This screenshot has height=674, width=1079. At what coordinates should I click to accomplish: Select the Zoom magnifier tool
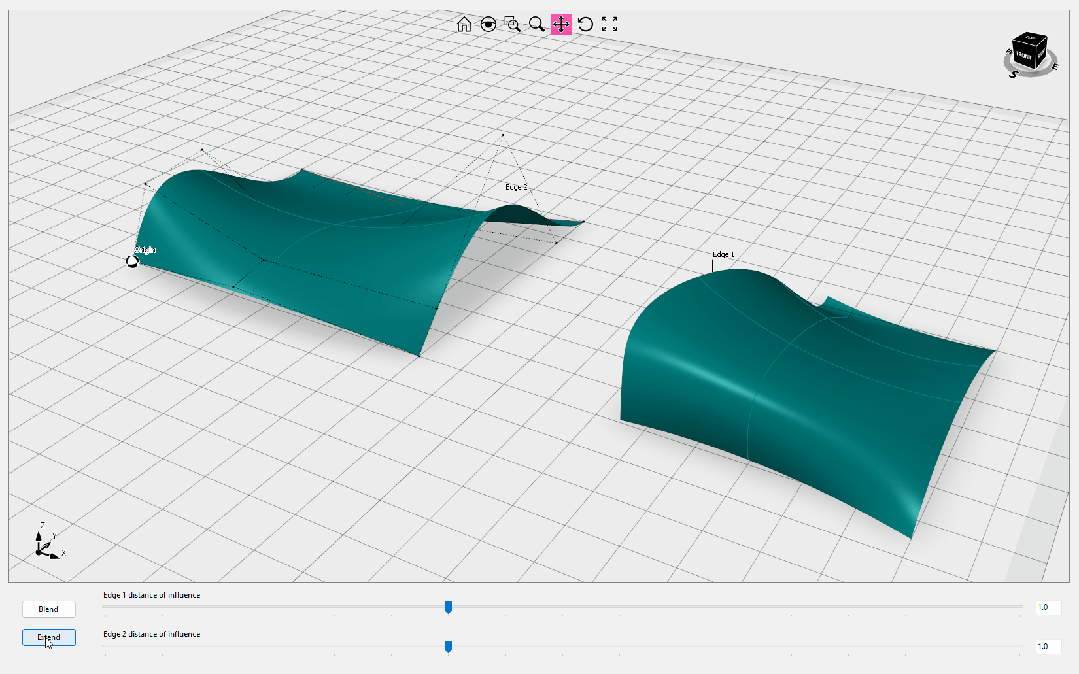[x=537, y=25]
